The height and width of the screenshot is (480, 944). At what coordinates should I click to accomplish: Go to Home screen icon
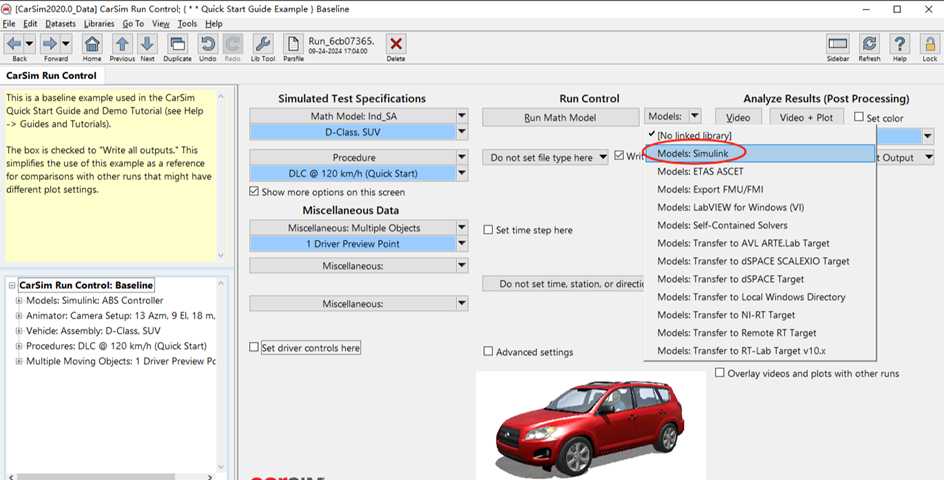tap(92, 44)
